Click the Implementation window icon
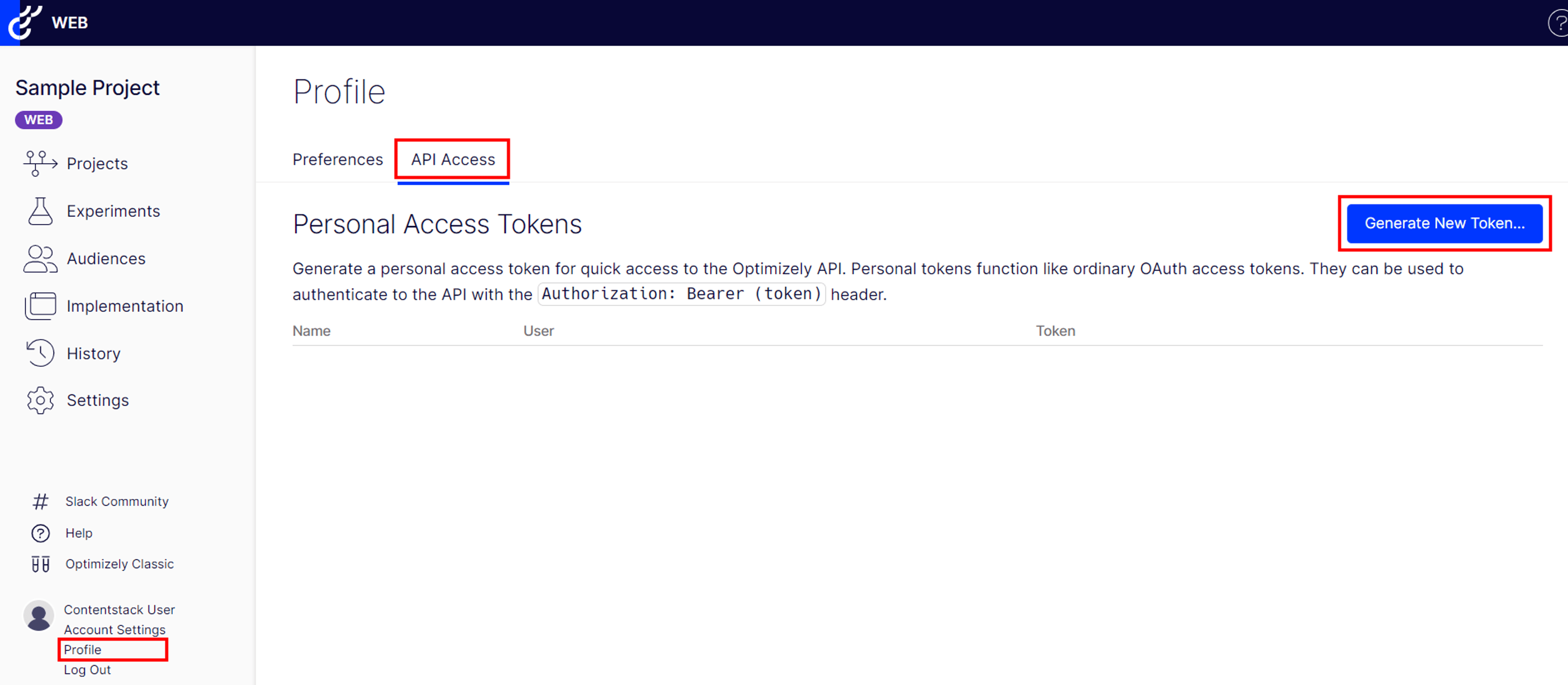This screenshot has width=1568, height=685. (x=40, y=306)
